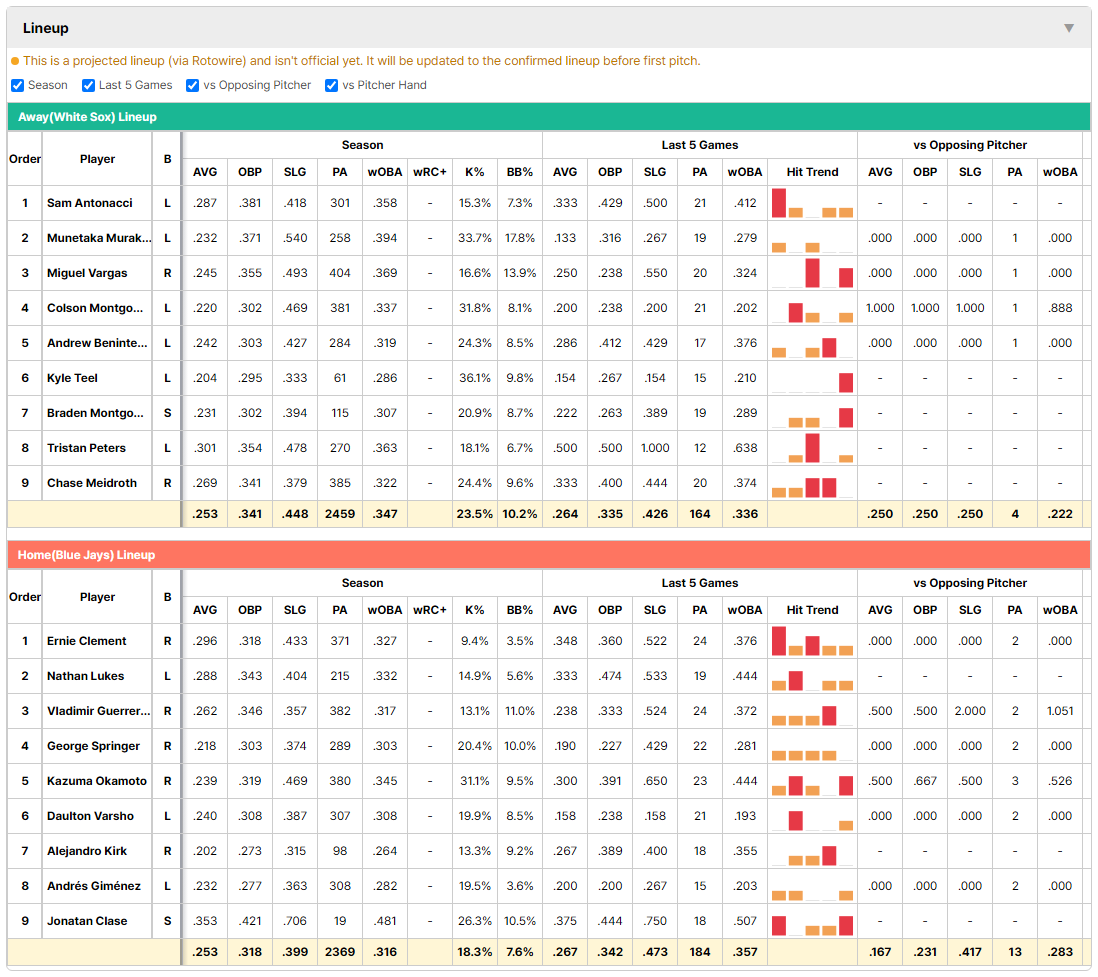The image size is (1098, 977).
Task: Click Tristan Peters hit trend chart
Action: (812, 448)
